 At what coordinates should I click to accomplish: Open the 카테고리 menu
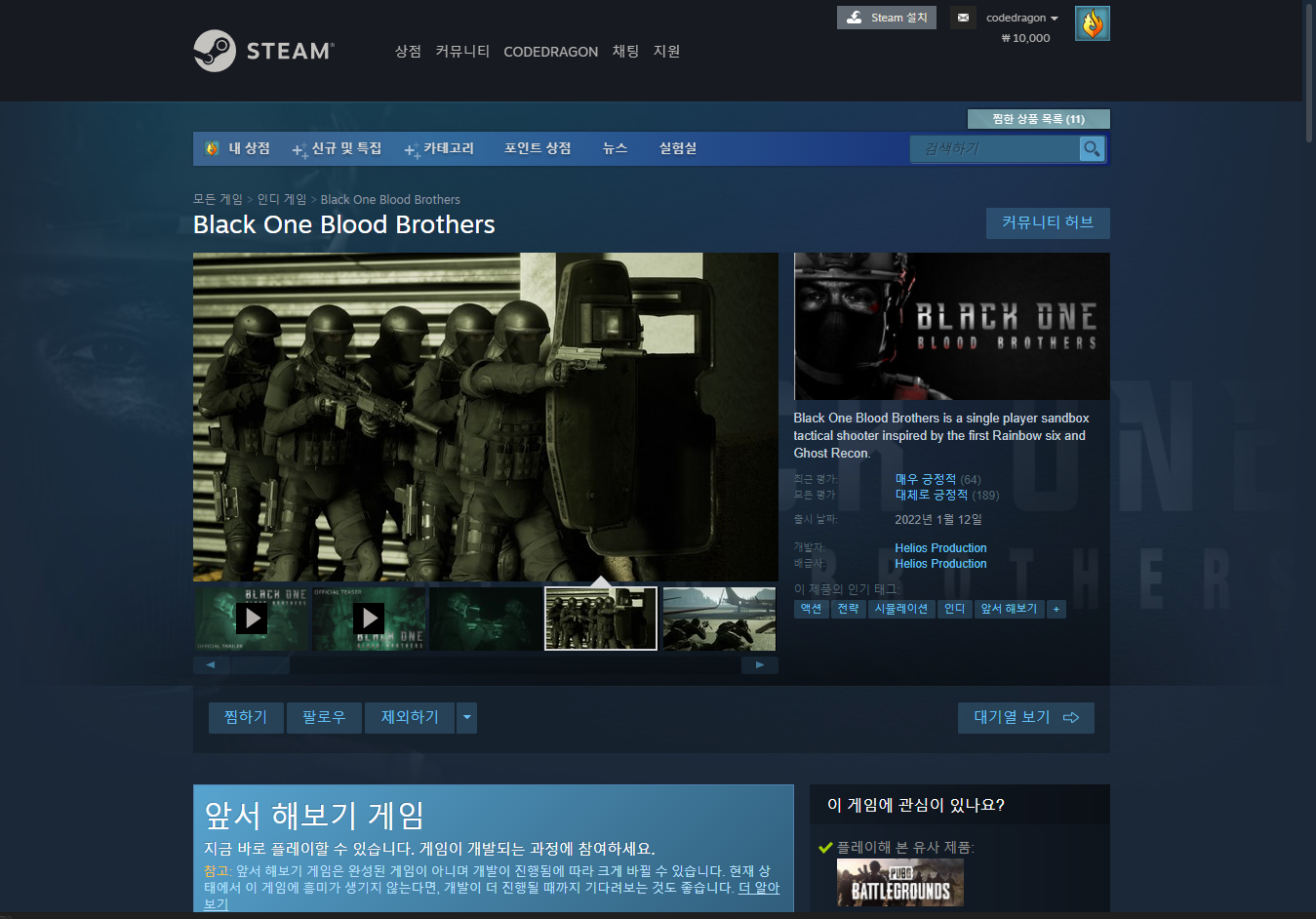click(440, 148)
